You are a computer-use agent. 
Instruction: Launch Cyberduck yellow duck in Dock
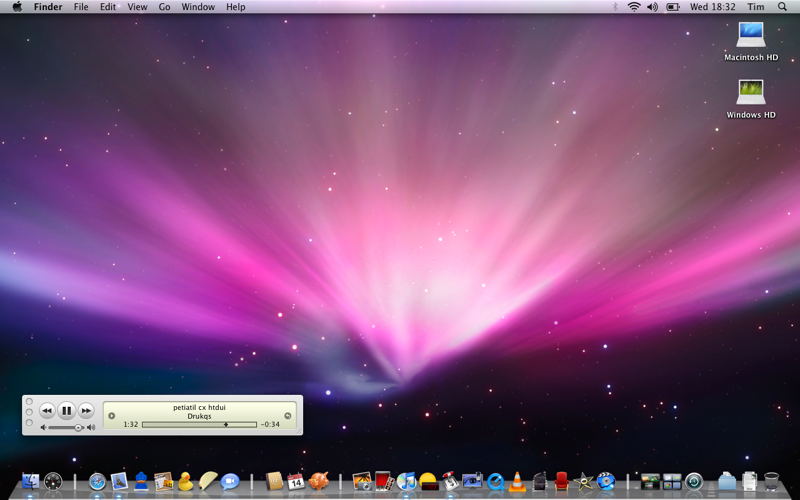click(x=186, y=481)
